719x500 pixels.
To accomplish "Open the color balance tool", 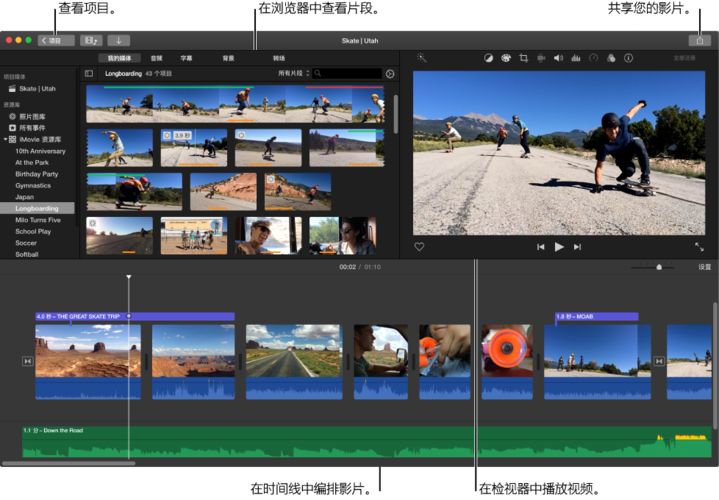I will point(488,59).
